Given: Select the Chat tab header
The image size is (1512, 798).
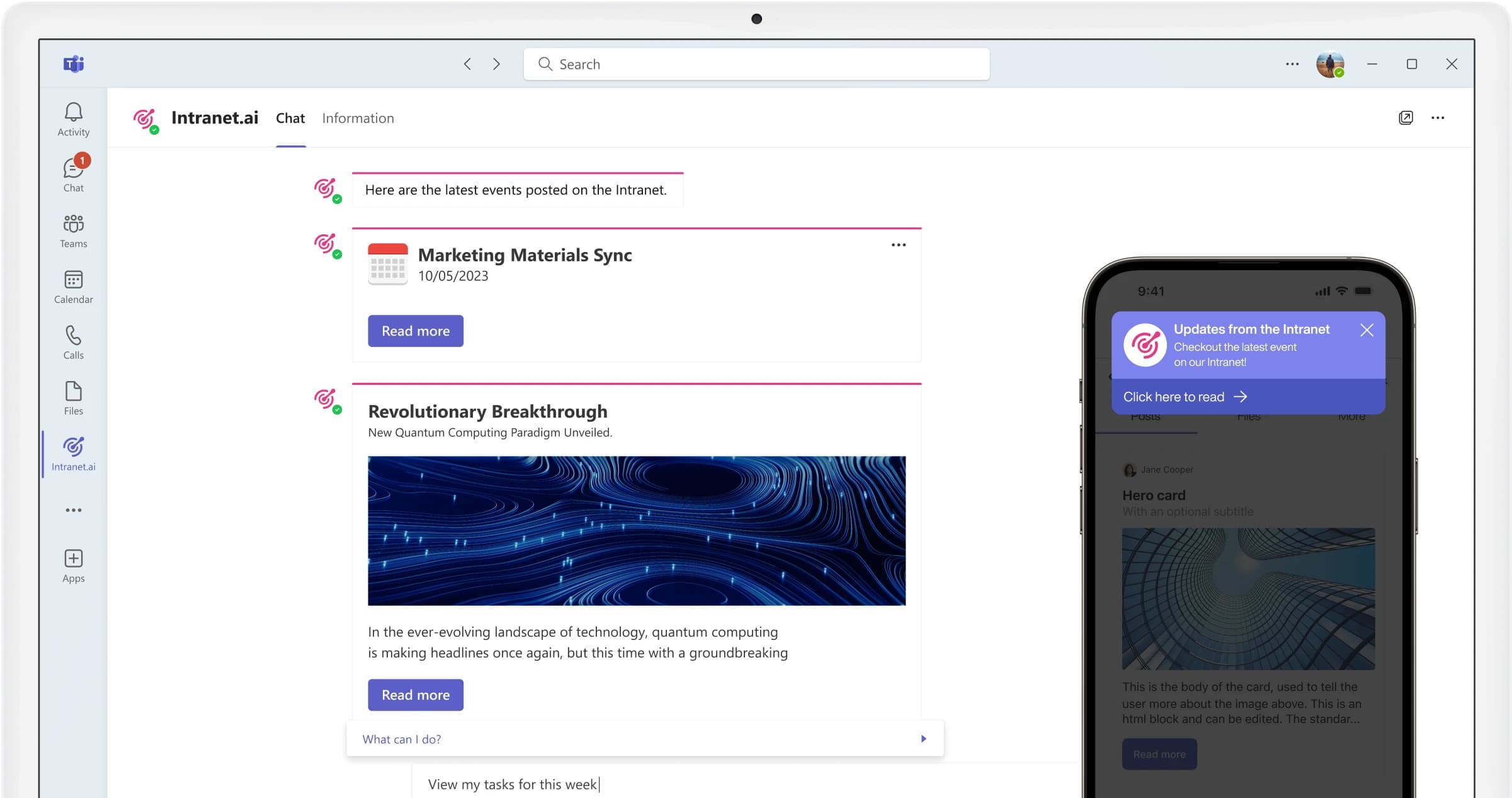Looking at the screenshot, I should [x=290, y=118].
